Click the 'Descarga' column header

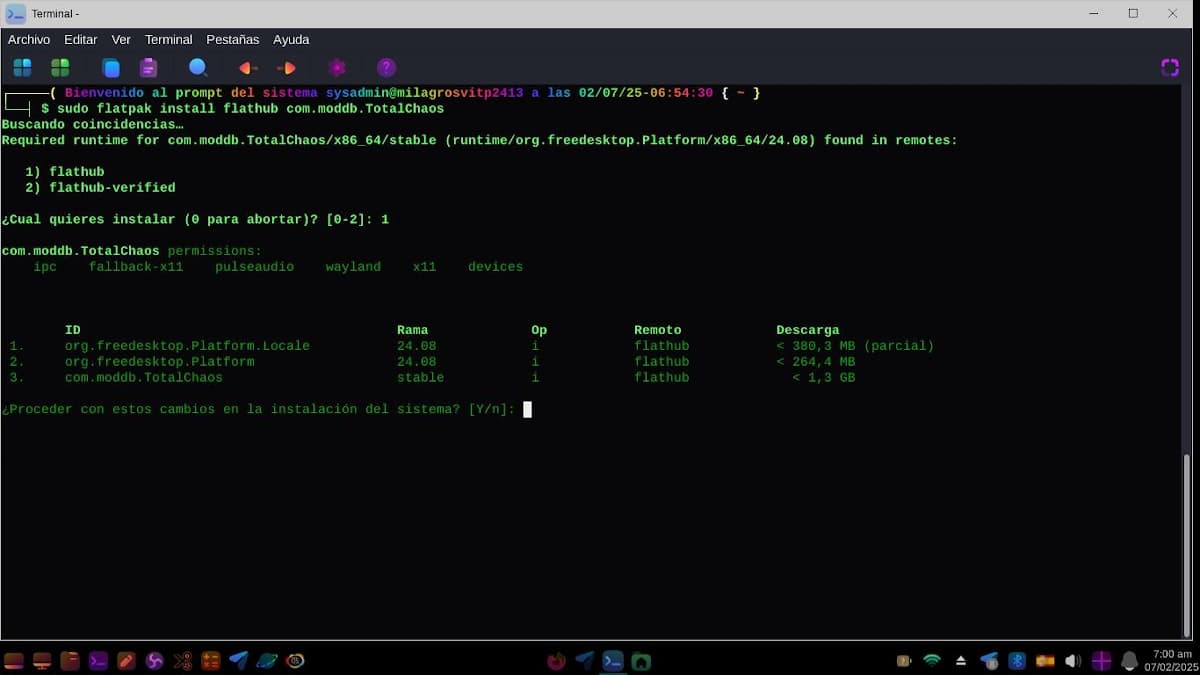808,330
